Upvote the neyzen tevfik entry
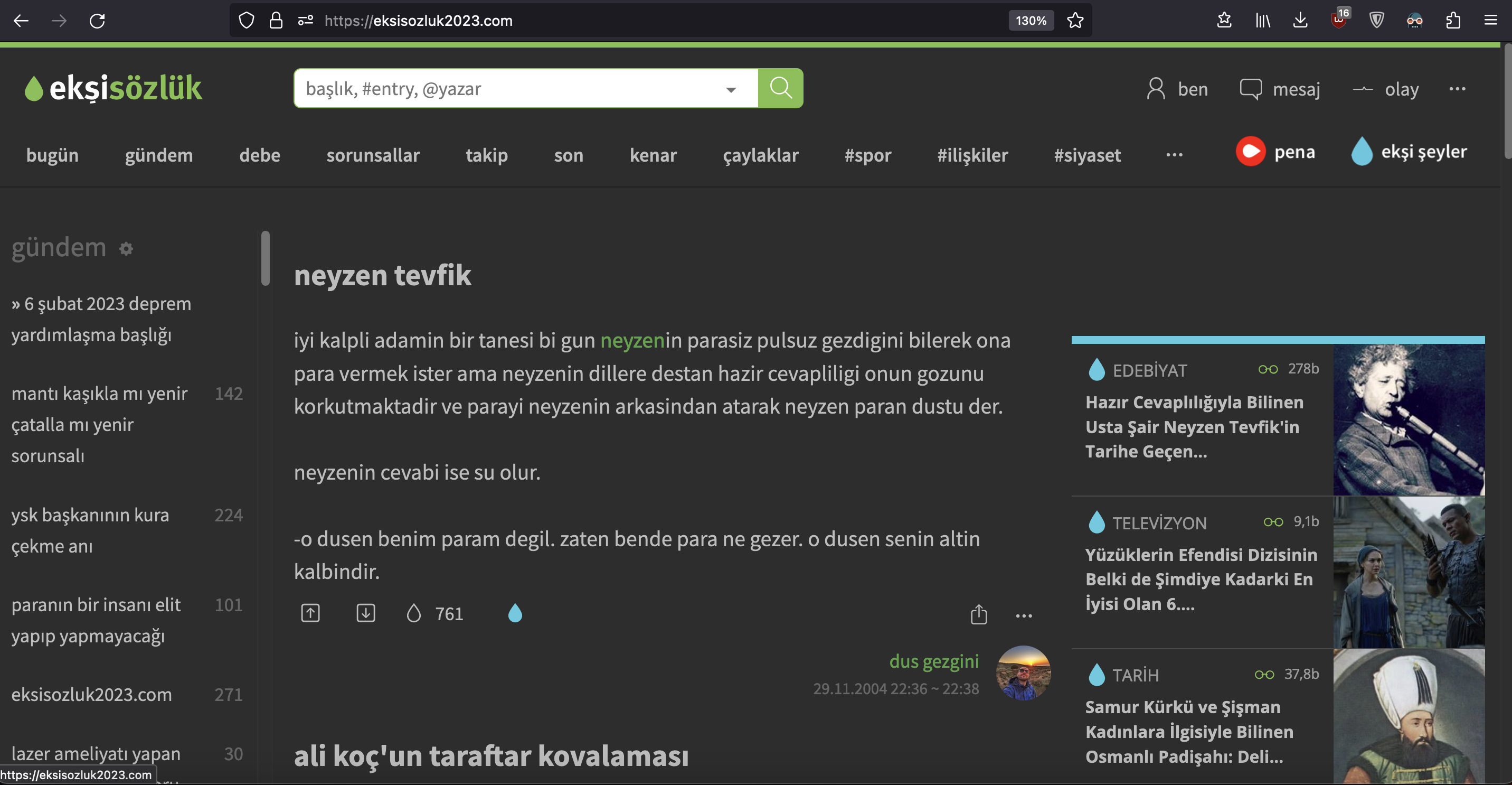 pos(310,613)
